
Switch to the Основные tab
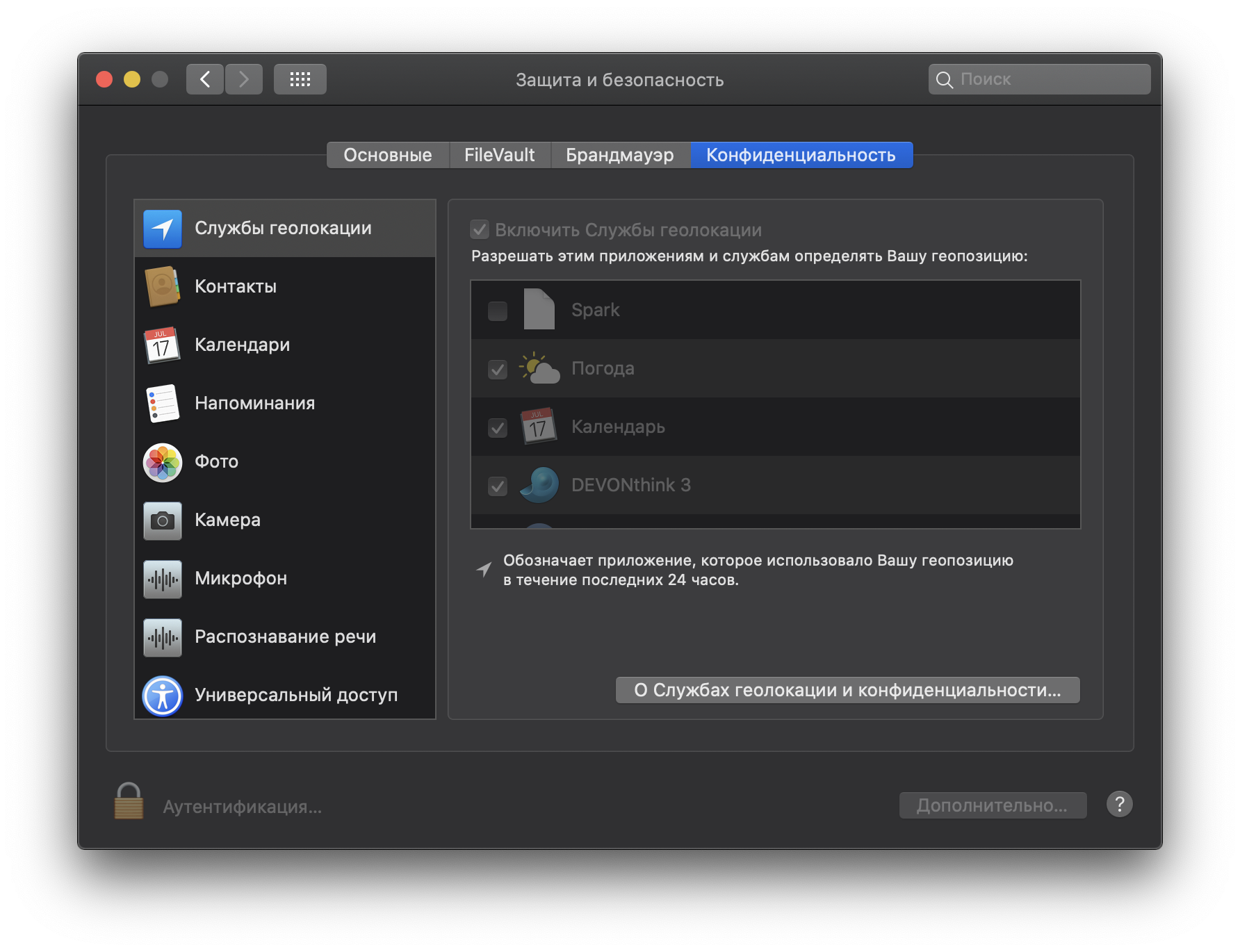point(388,155)
